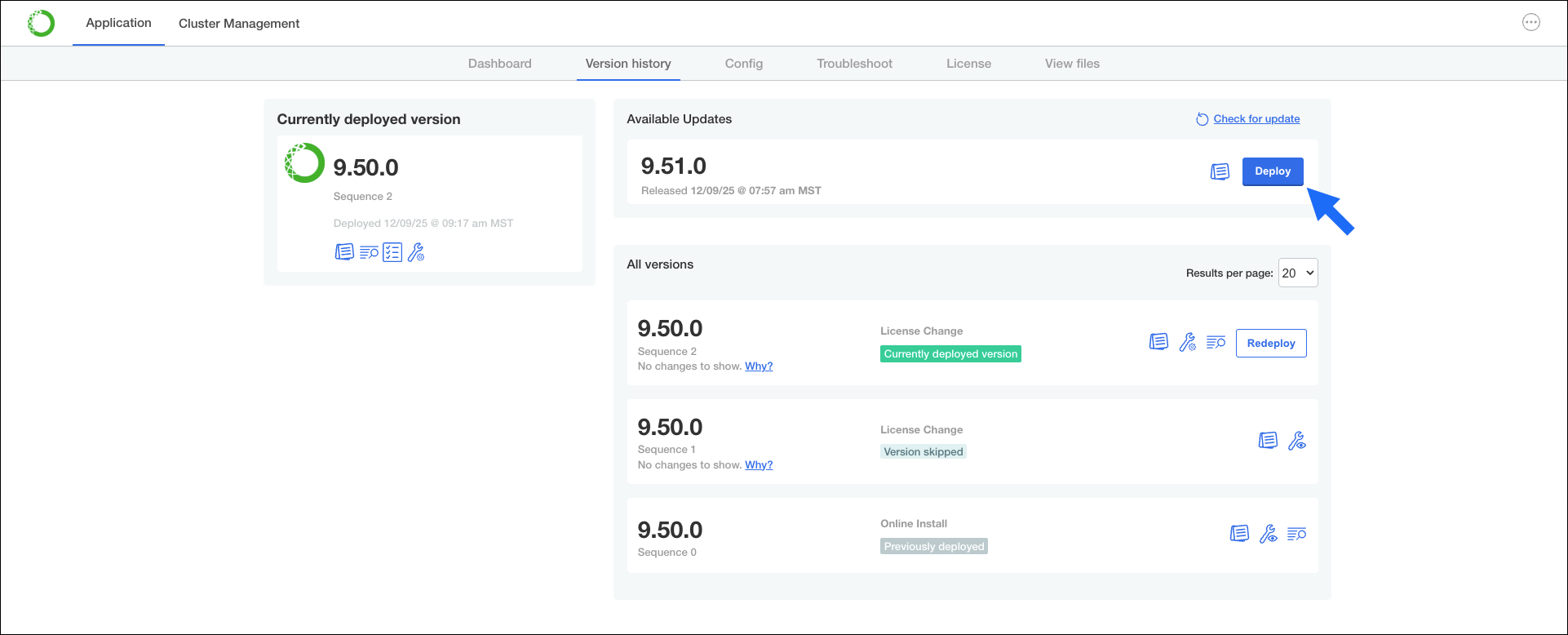This screenshot has width=1568, height=635.
Task: Open release notes icon for 9.51.0 update
Action: tap(1220, 171)
